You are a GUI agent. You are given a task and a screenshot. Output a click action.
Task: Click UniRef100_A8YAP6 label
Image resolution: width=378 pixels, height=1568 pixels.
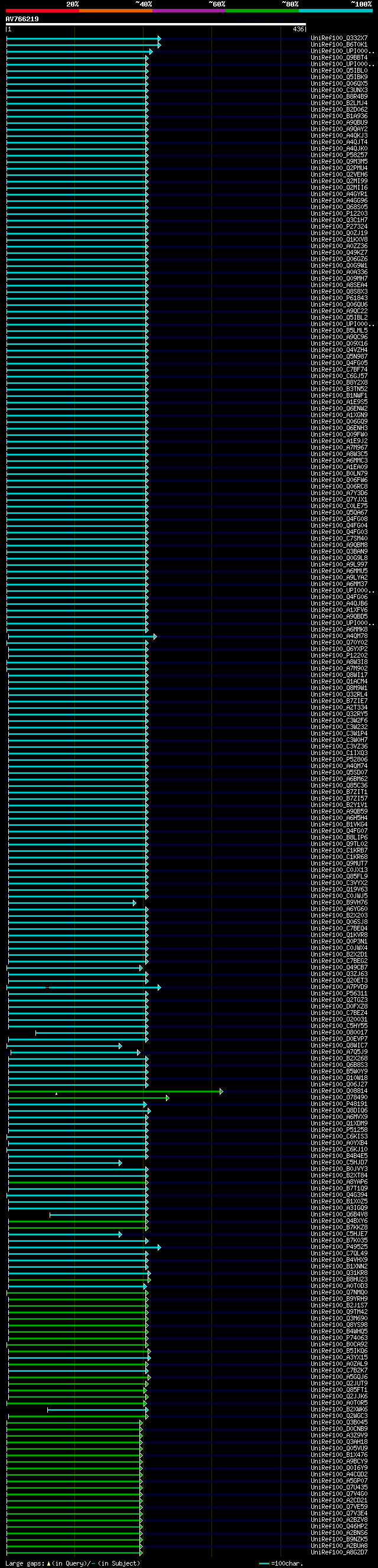pos(339,1182)
